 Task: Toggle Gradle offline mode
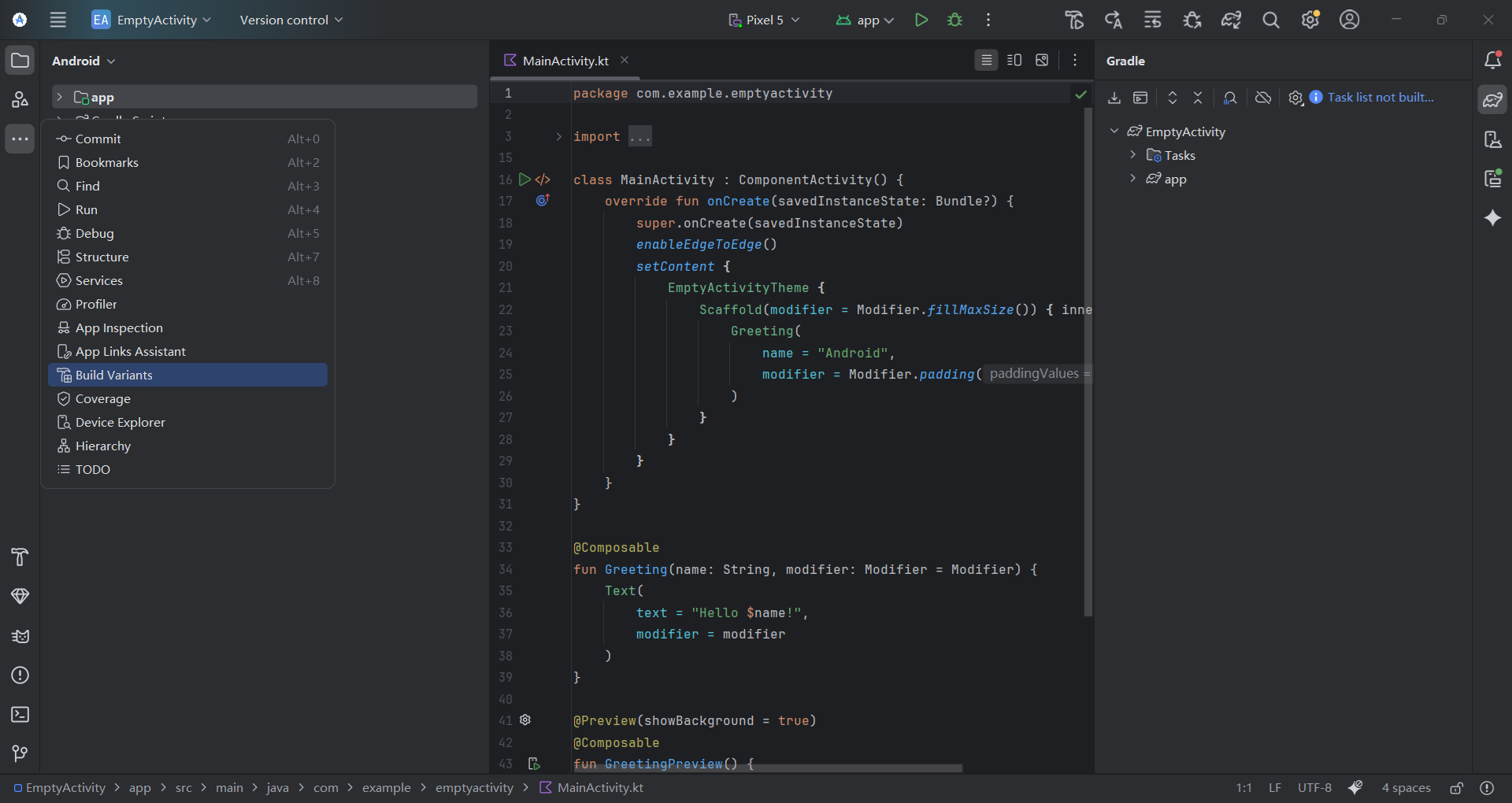click(x=1263, y=98)
